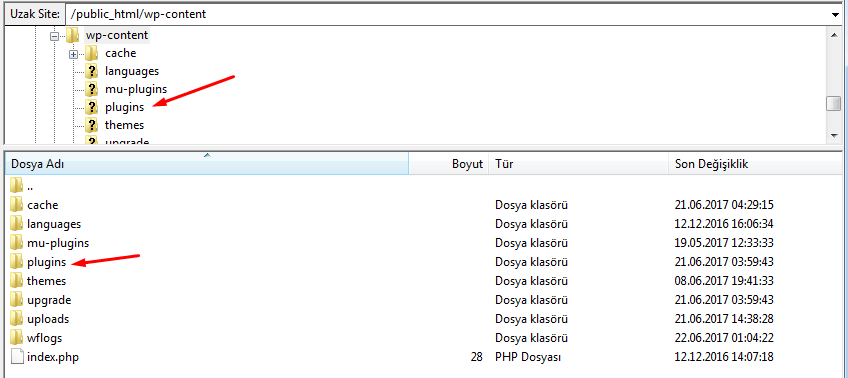Select the languages unknown-folder icon in tree
The image size is (848, 378).
point(92,71)
